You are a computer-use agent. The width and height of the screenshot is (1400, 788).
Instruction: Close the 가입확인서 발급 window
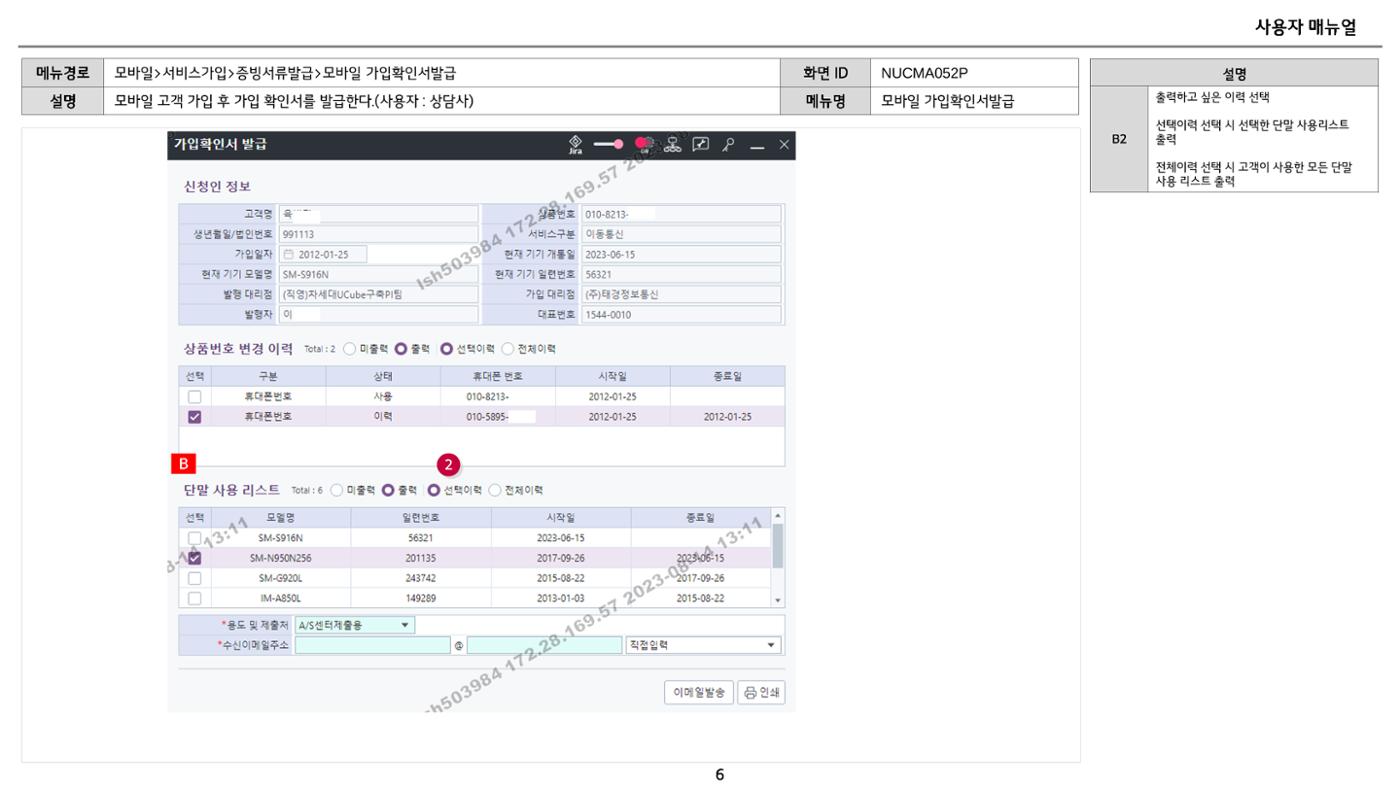point(784,145)
